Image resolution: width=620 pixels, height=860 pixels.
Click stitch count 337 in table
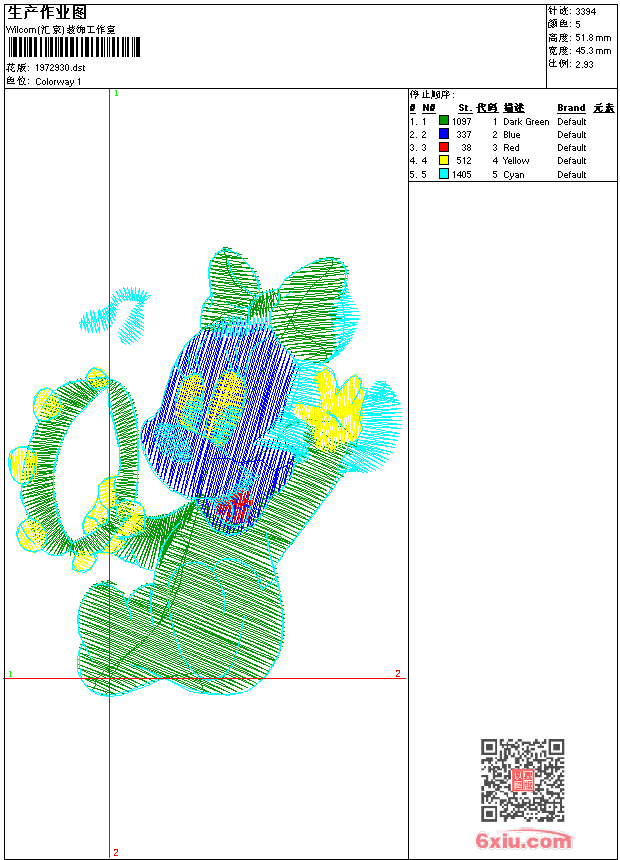464,135
